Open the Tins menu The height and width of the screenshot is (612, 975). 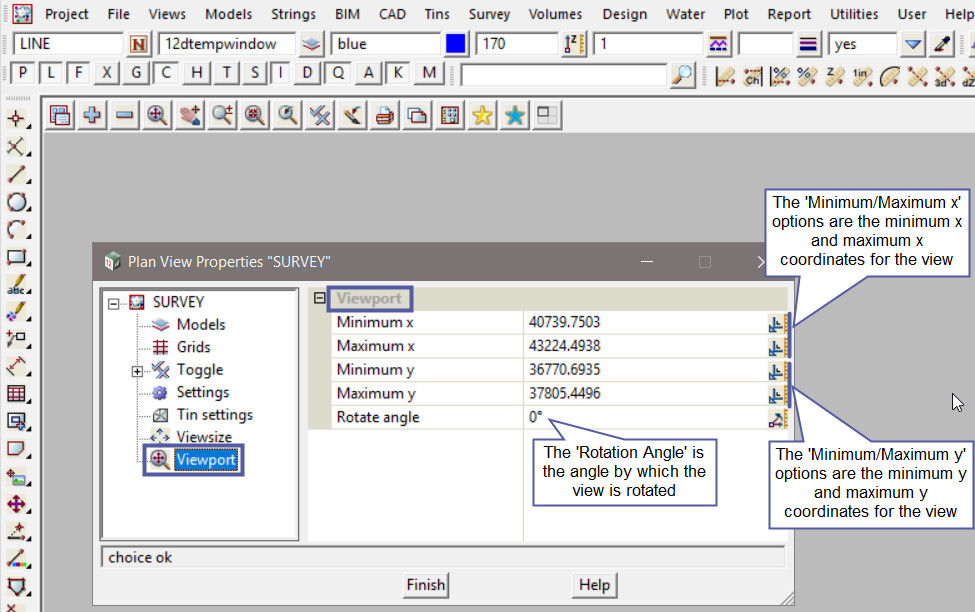click(435, 14)
